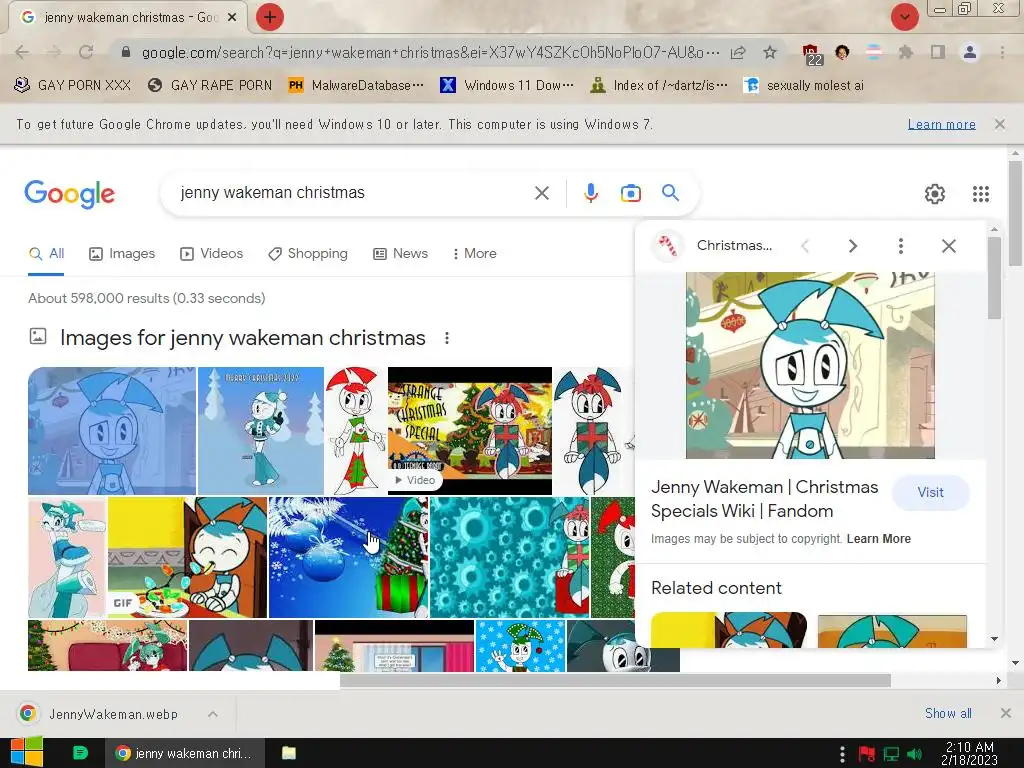
Task: Click jenny wakeman chri... taskbar button
Action: [x=184, y=753]
